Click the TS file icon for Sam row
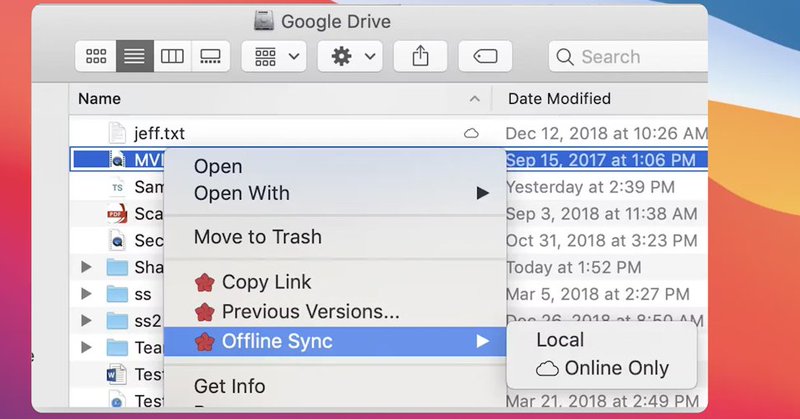This screenshot has height=419, width=800. tap(117, 187)
